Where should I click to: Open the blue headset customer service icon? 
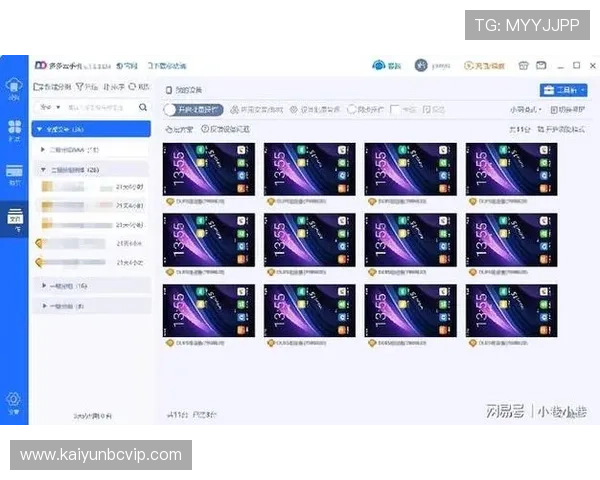(378, 65)
